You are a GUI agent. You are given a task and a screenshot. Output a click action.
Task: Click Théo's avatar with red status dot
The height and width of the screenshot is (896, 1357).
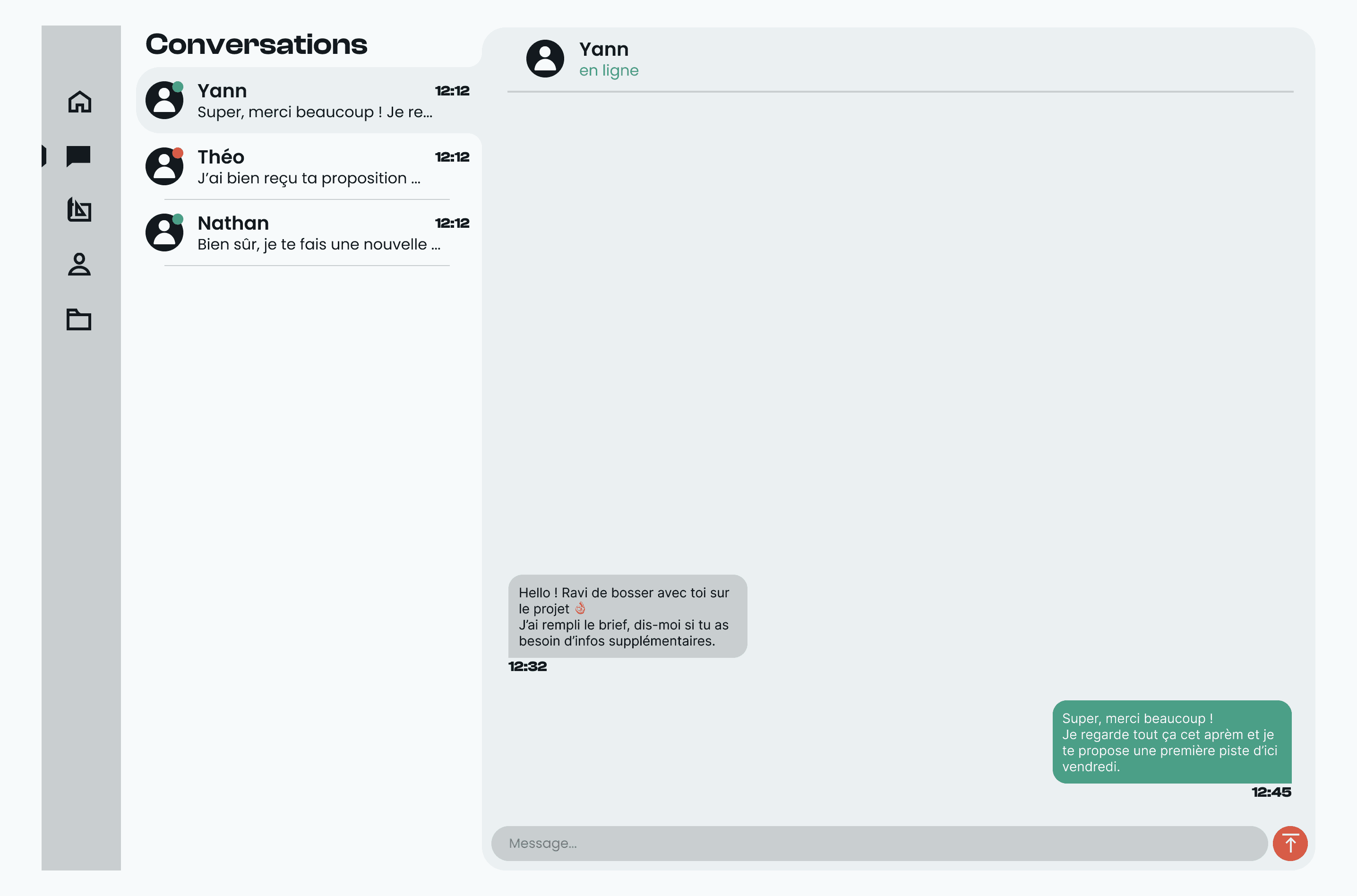(164, 166)
